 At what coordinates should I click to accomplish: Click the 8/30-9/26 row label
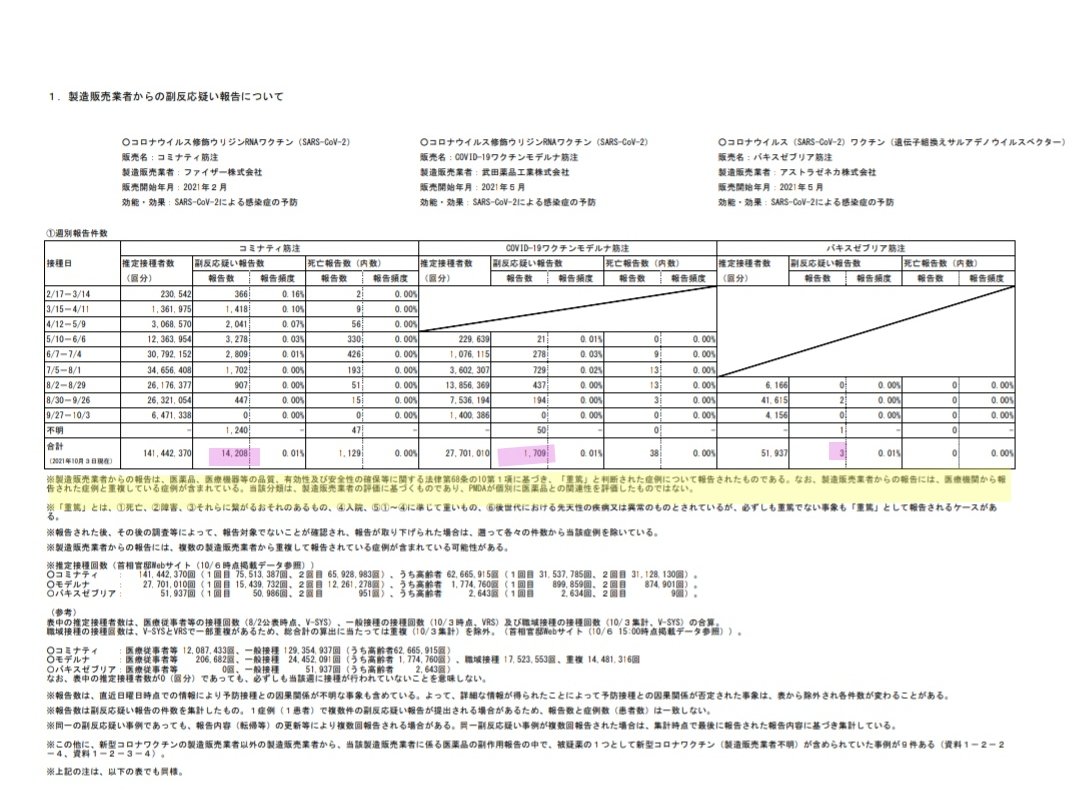(68, 400)
